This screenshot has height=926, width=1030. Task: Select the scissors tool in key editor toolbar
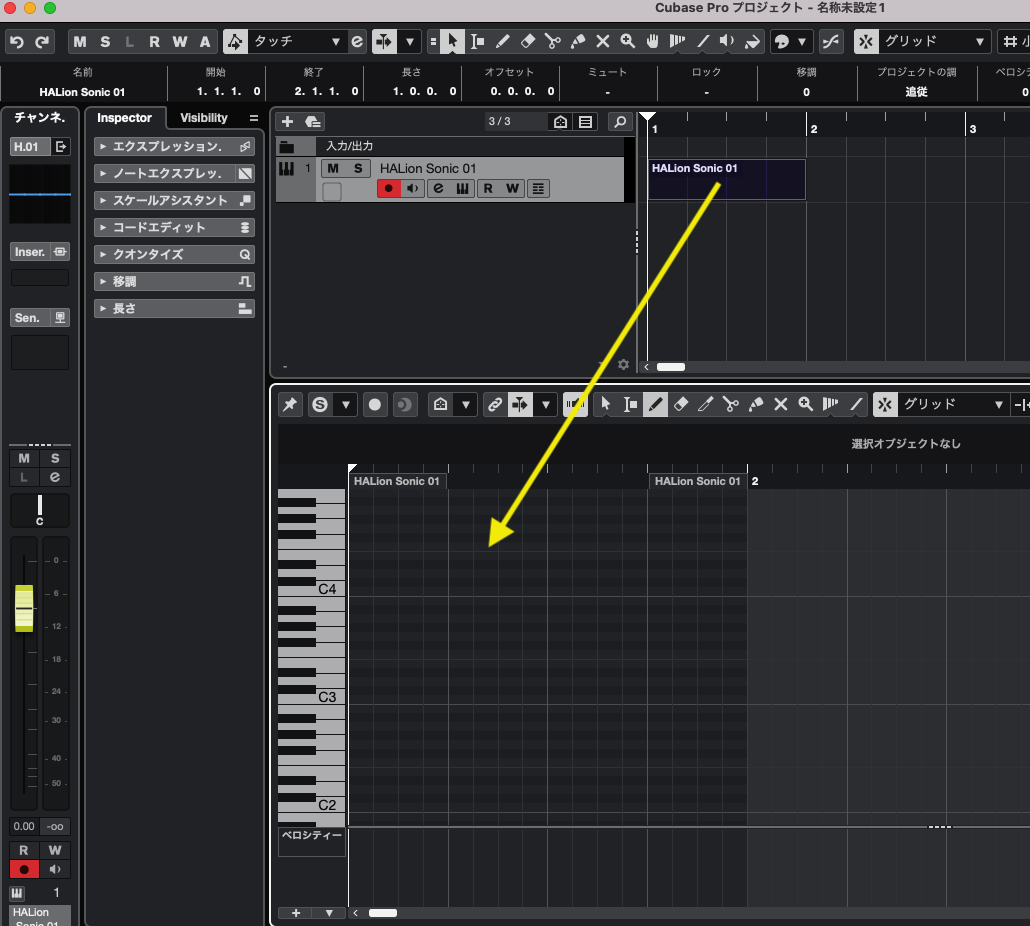pos(730,405)
